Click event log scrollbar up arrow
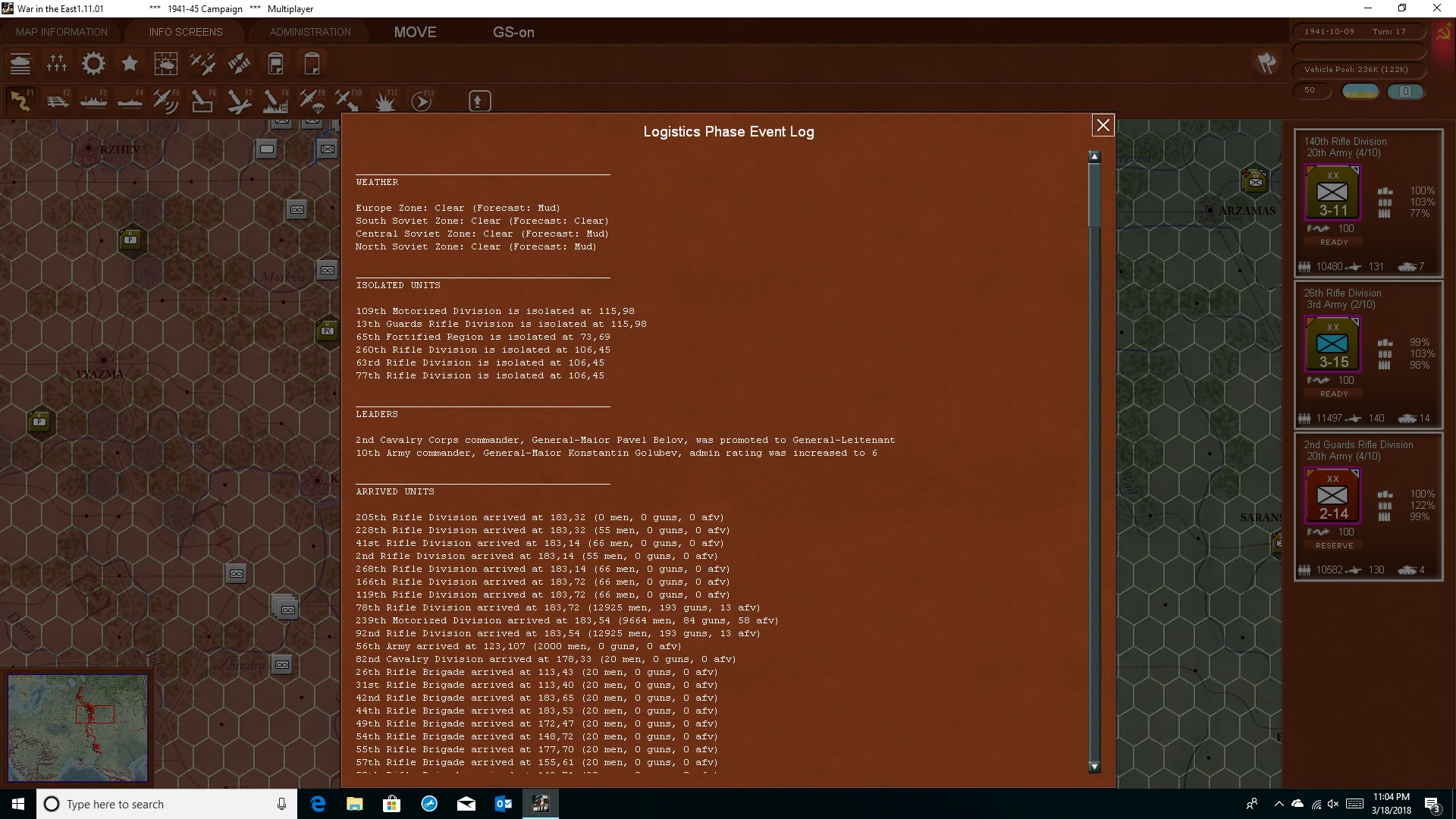Screen dimensions: 1456x819 pos(1094,156)
